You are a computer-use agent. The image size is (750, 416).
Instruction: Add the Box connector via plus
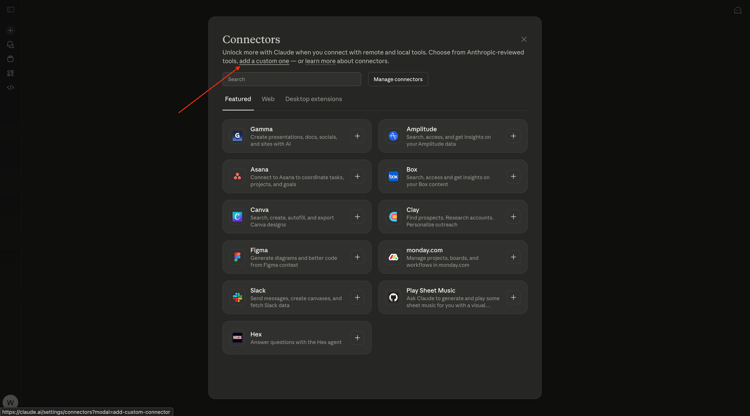513,176
